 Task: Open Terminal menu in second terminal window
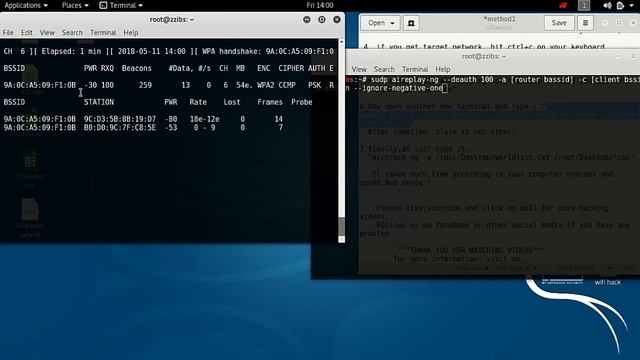pyautogui.click(x=415, y=69)
